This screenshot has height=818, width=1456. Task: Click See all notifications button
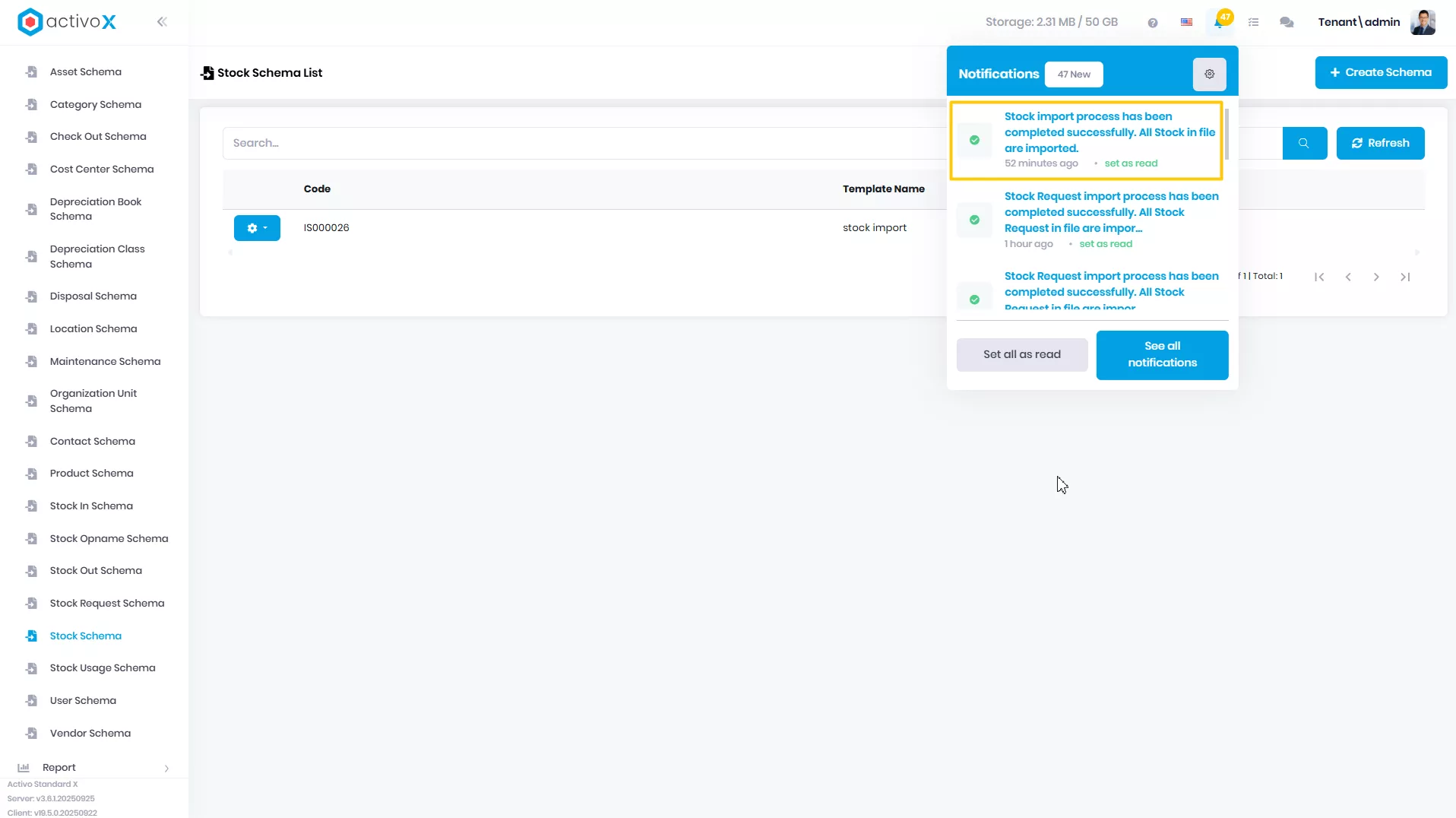(1162, 354)
